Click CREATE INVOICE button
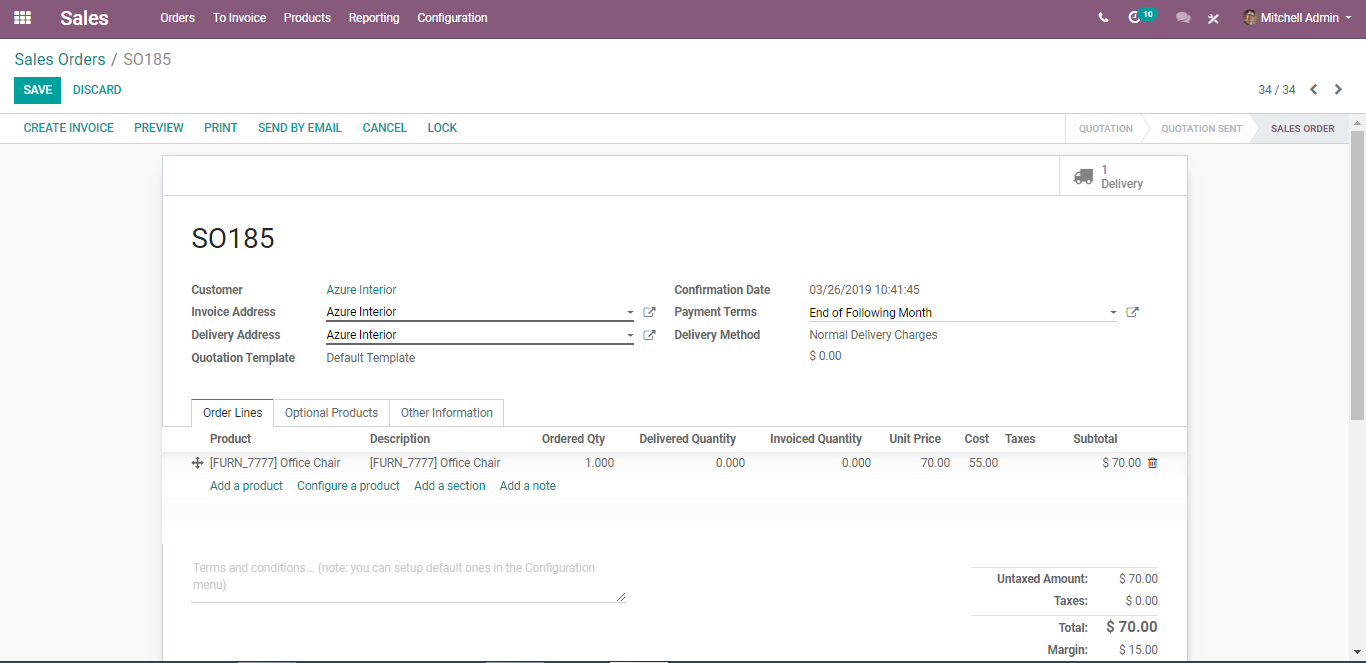Screen dimensions: 1366x663 tap(69, 128)
